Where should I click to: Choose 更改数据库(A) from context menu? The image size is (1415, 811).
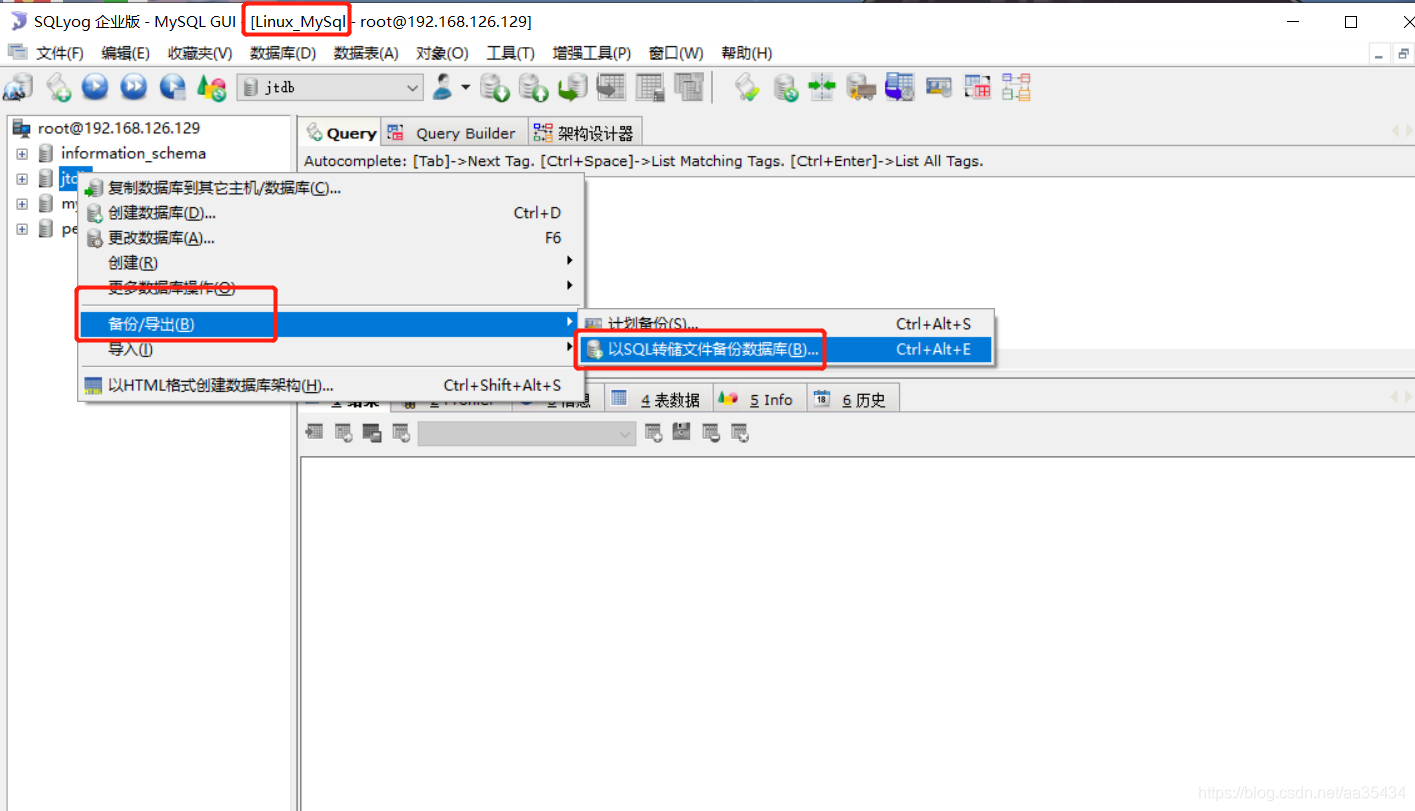331,238
